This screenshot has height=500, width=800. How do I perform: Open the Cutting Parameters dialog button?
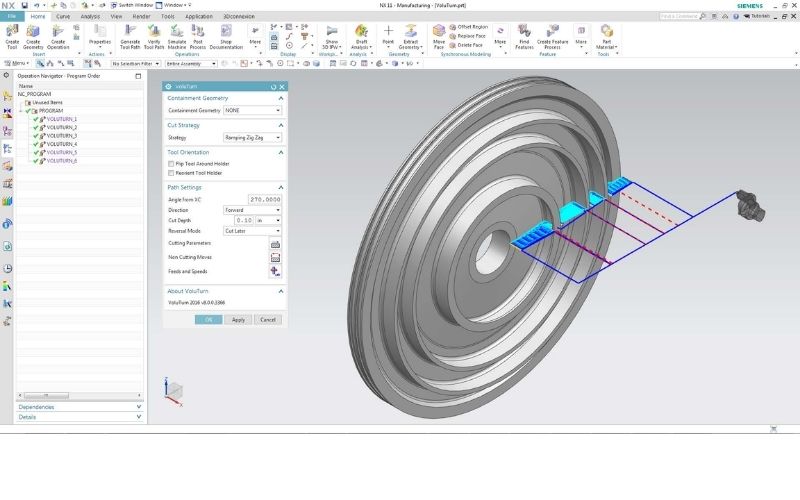point(275,244)
